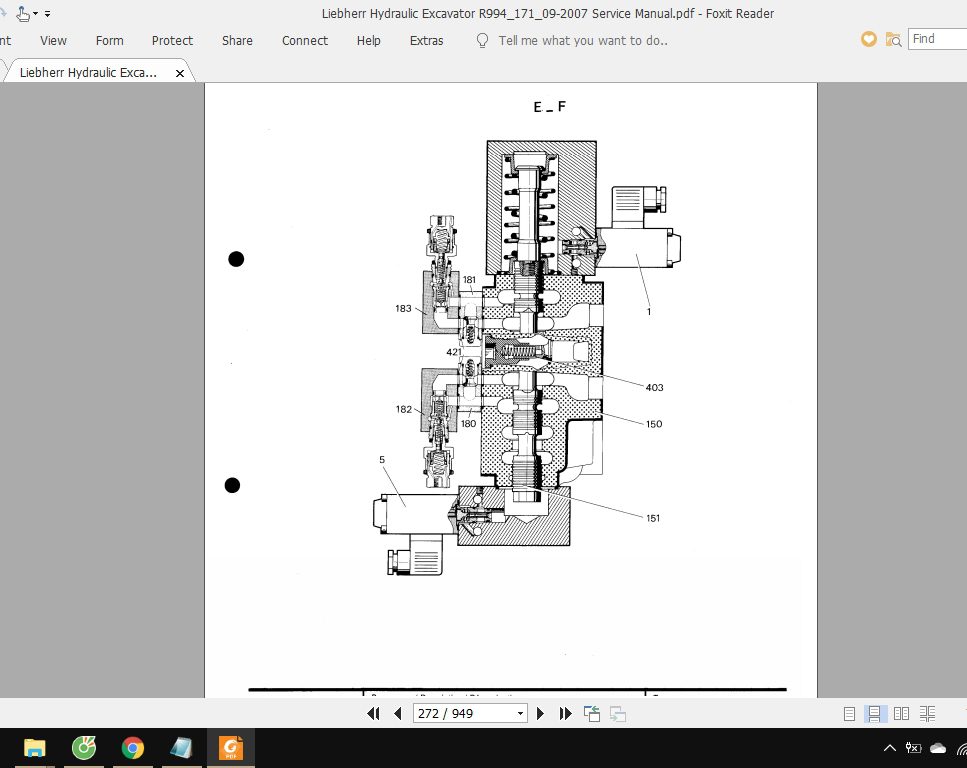Go to the first page

tap(374, 713)
